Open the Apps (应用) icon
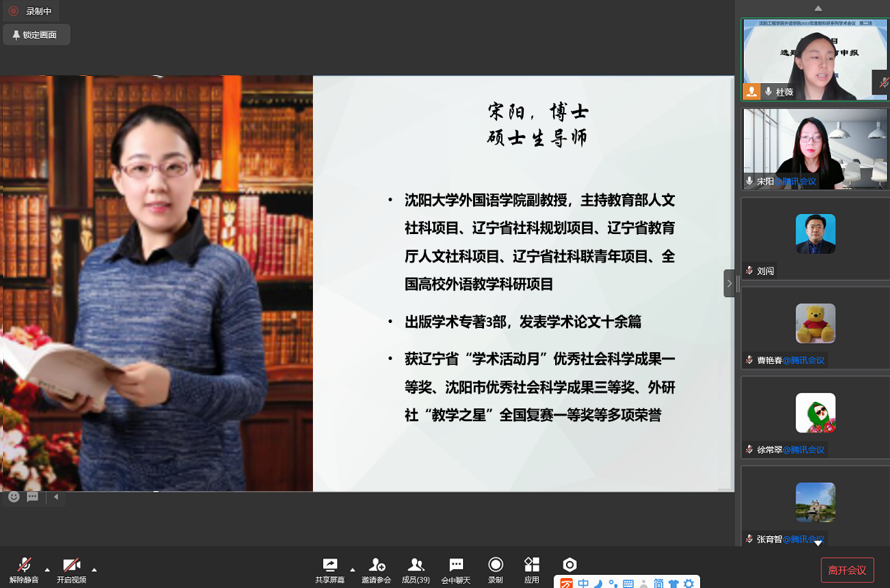890x588 pixels. [x=532, y=568]
